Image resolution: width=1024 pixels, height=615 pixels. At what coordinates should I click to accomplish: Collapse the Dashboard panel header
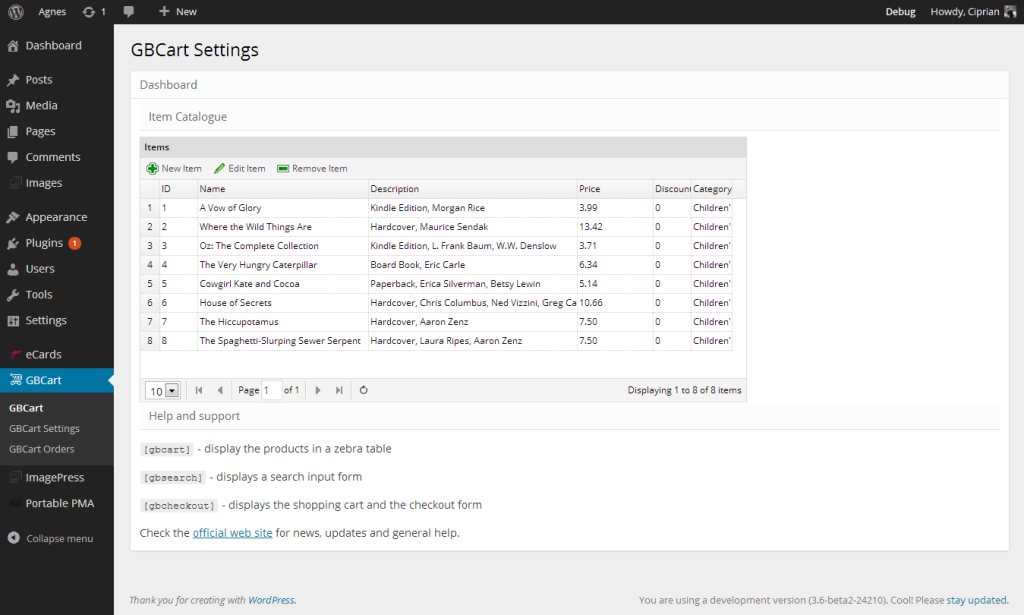pyautogui.click(x=569, y=85)
